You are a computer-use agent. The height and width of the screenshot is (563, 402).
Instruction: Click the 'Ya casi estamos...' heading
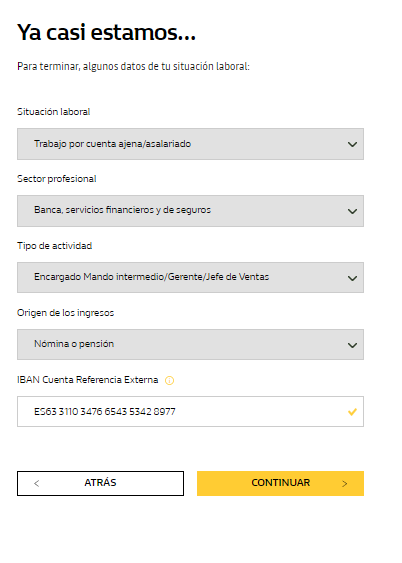coord(107,32)
